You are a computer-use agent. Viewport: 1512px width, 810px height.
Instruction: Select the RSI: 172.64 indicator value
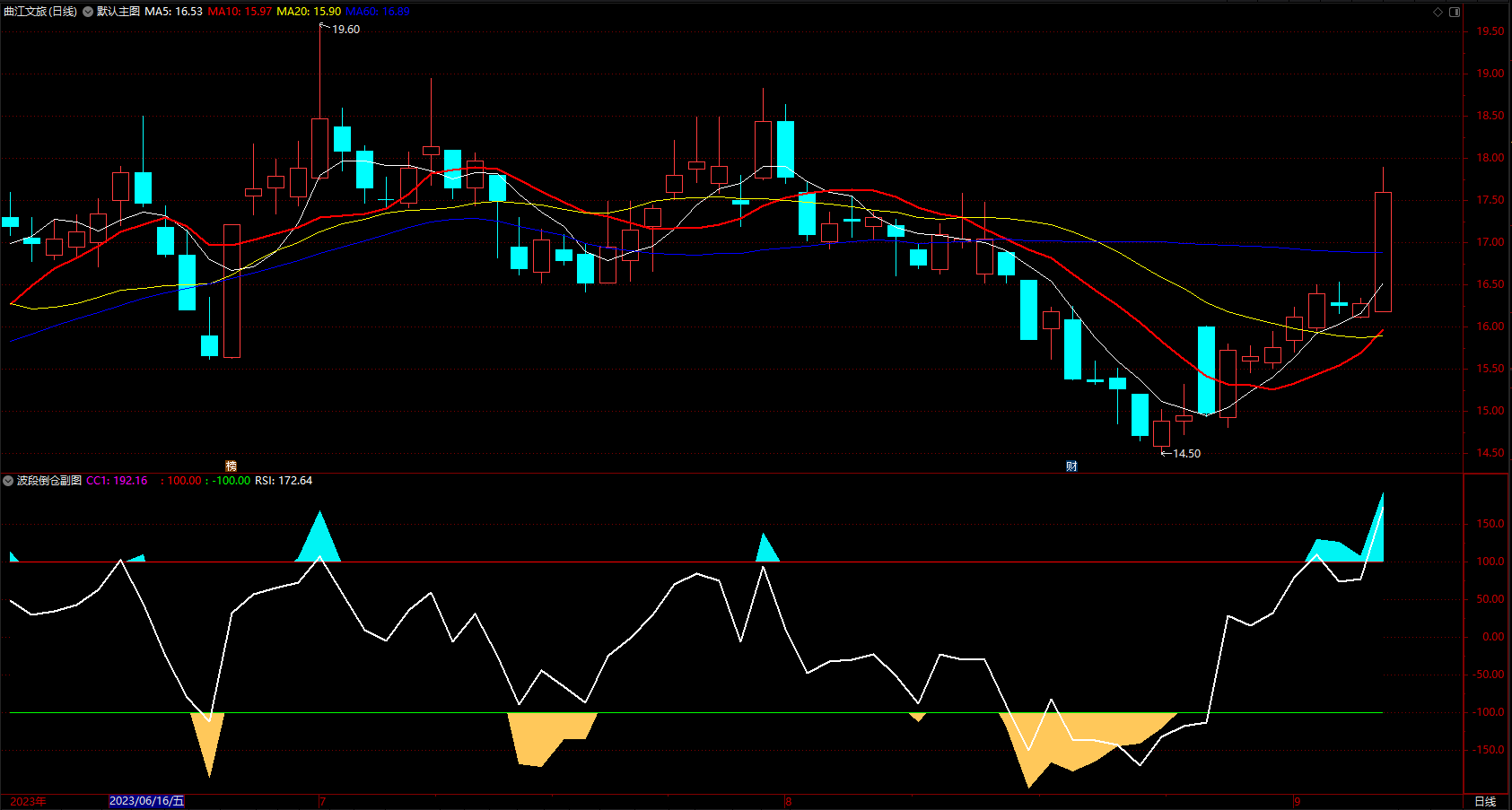pos(284,481)
